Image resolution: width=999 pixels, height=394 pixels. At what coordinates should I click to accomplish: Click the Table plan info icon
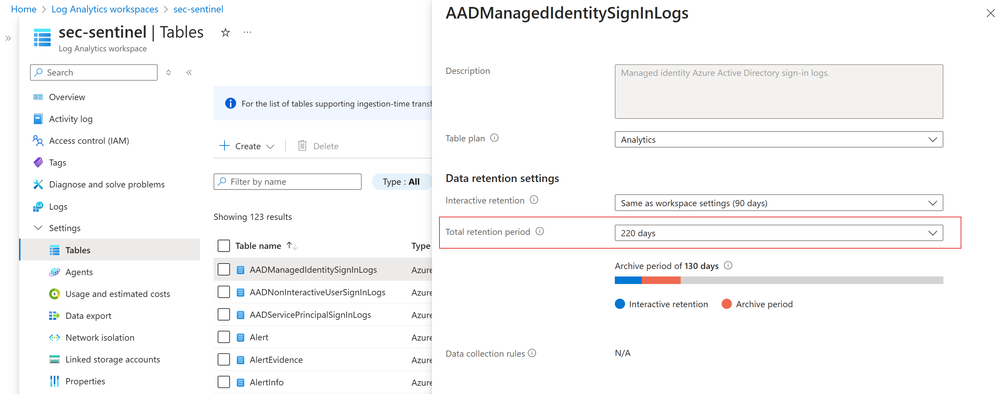[x=494, y=138]
